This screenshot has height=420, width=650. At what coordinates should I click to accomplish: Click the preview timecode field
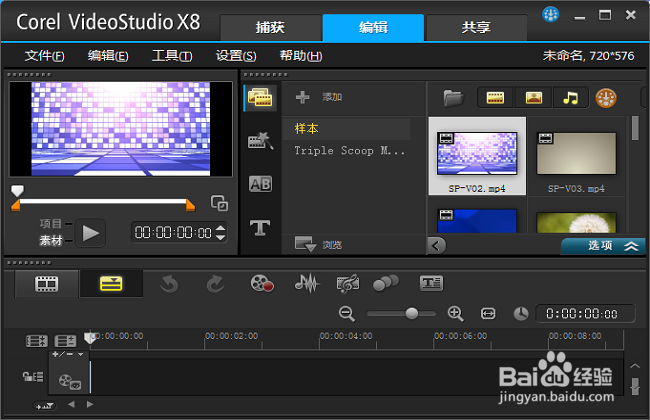(173, 232)
